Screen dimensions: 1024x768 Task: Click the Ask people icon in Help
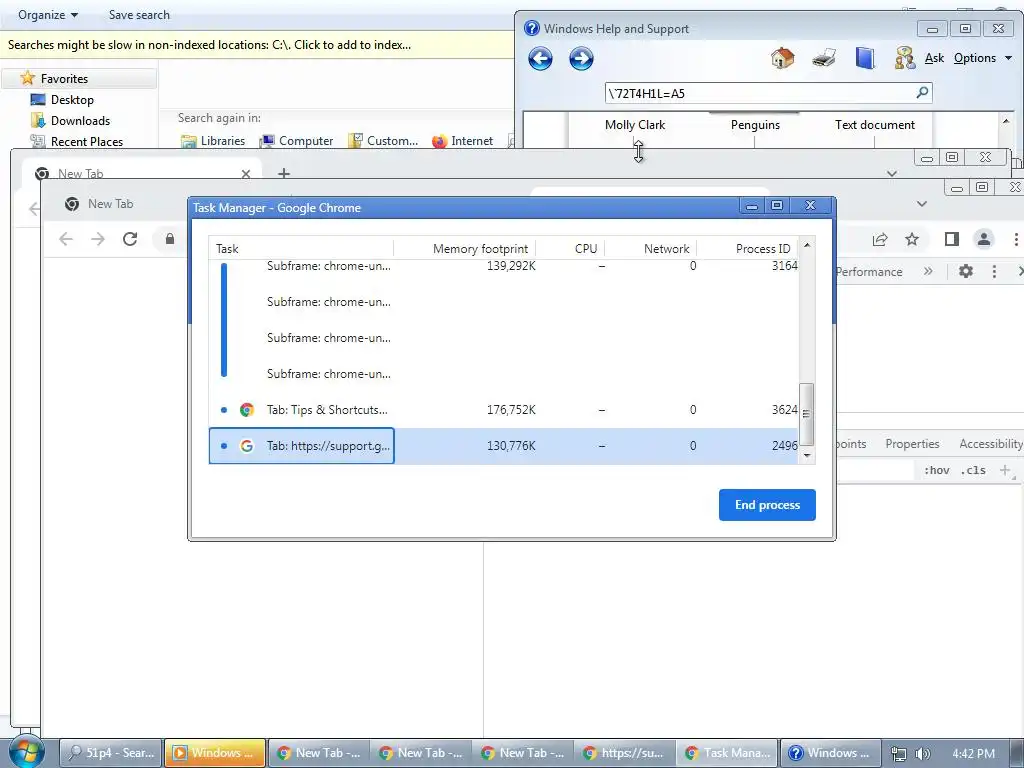(x=905, y=58)
